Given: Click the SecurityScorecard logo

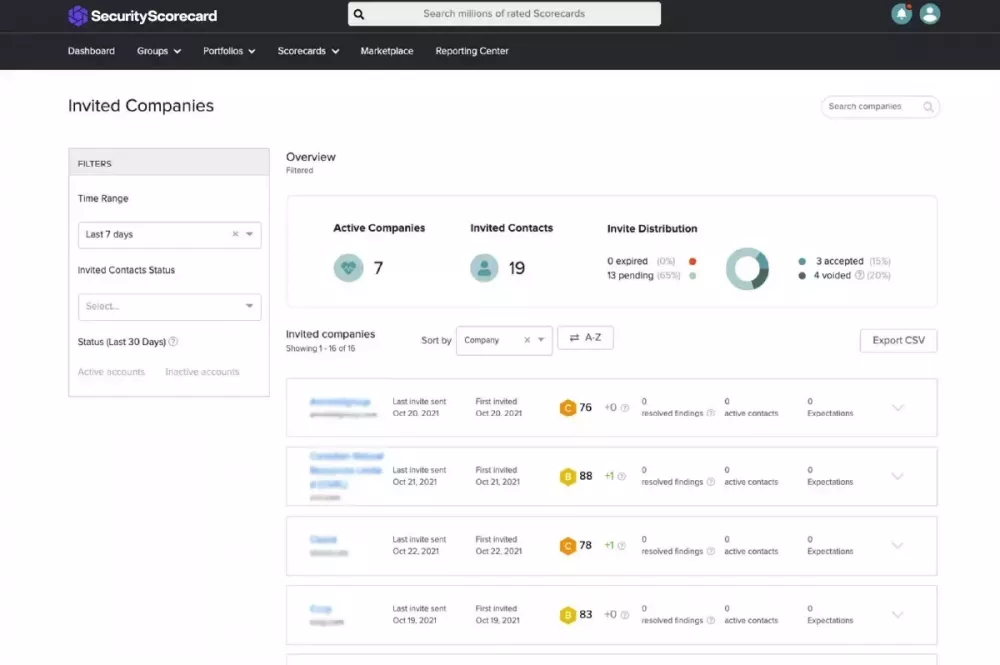Looking at the screenshot, I should (142, 15).
